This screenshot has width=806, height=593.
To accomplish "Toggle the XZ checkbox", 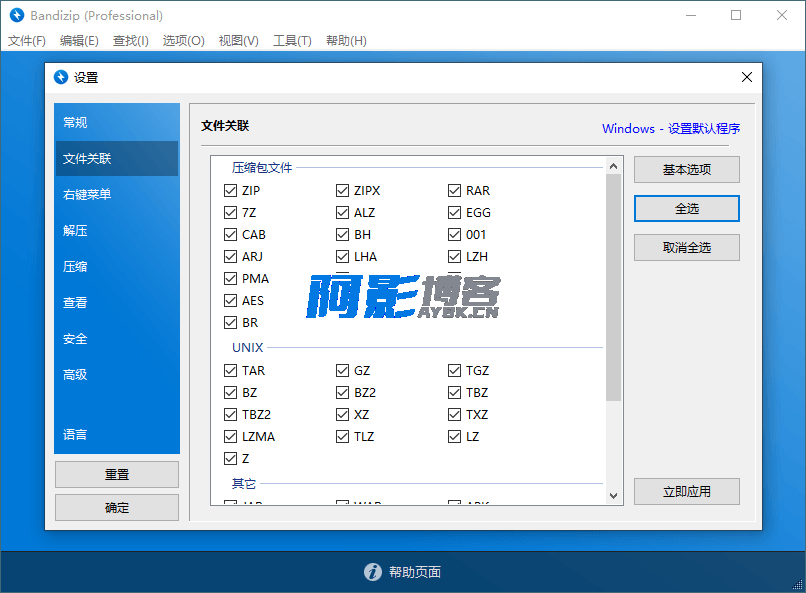I will (x=342, y=414).
